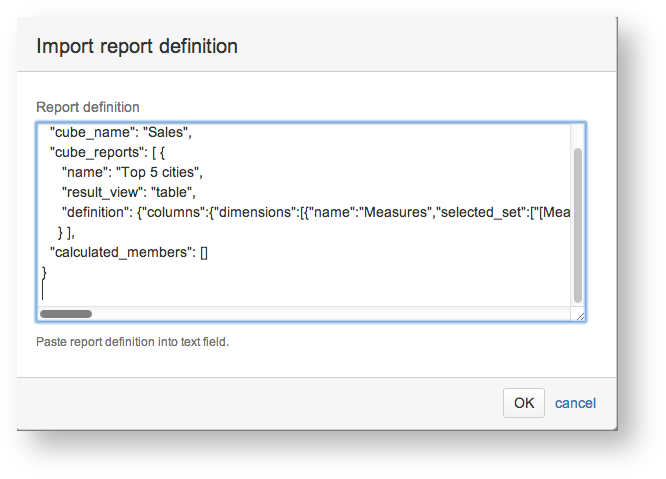Place cursor on the "cube_name": "Sales" line

coord(121,132)
